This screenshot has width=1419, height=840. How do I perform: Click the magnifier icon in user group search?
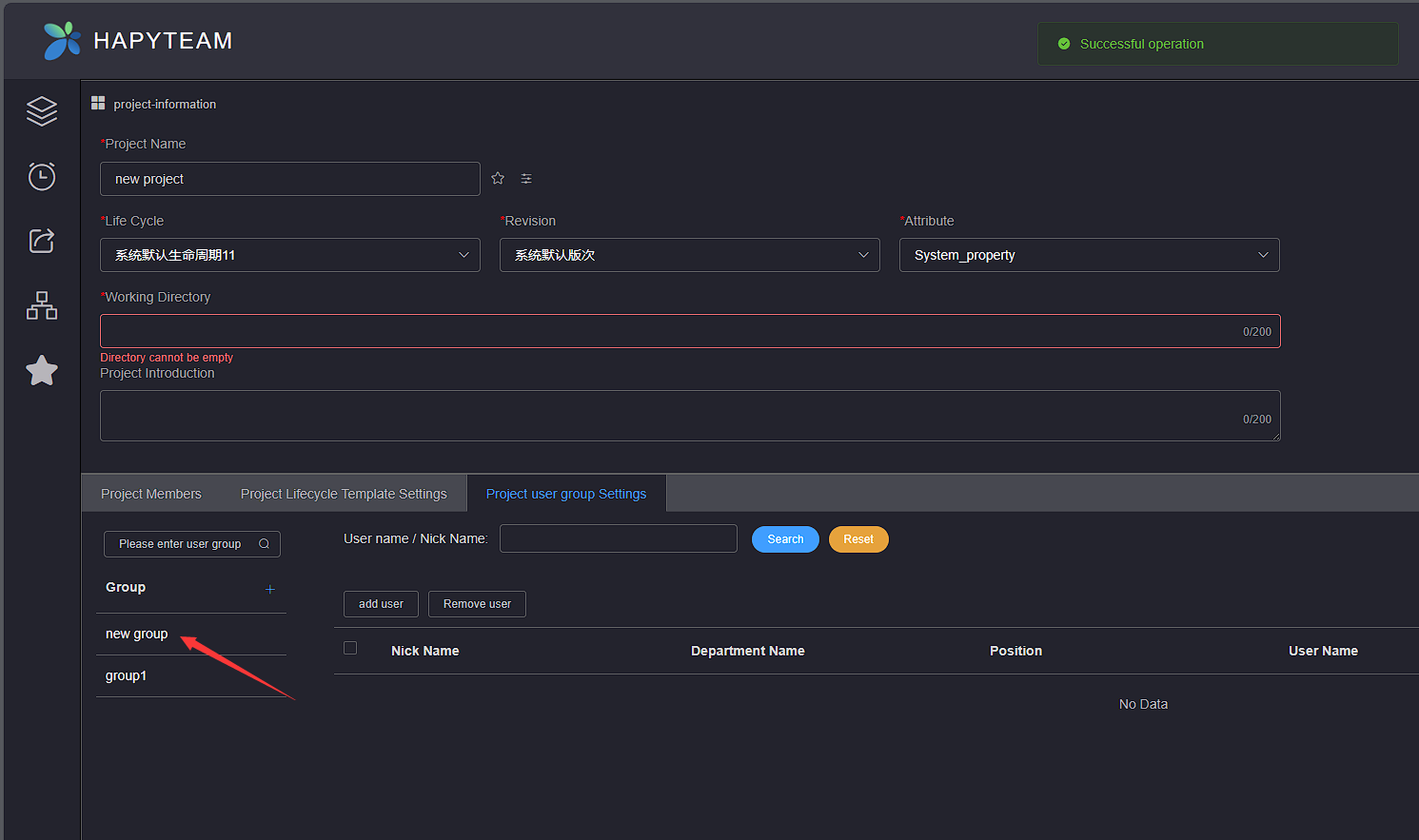click(x=264, y=544)
